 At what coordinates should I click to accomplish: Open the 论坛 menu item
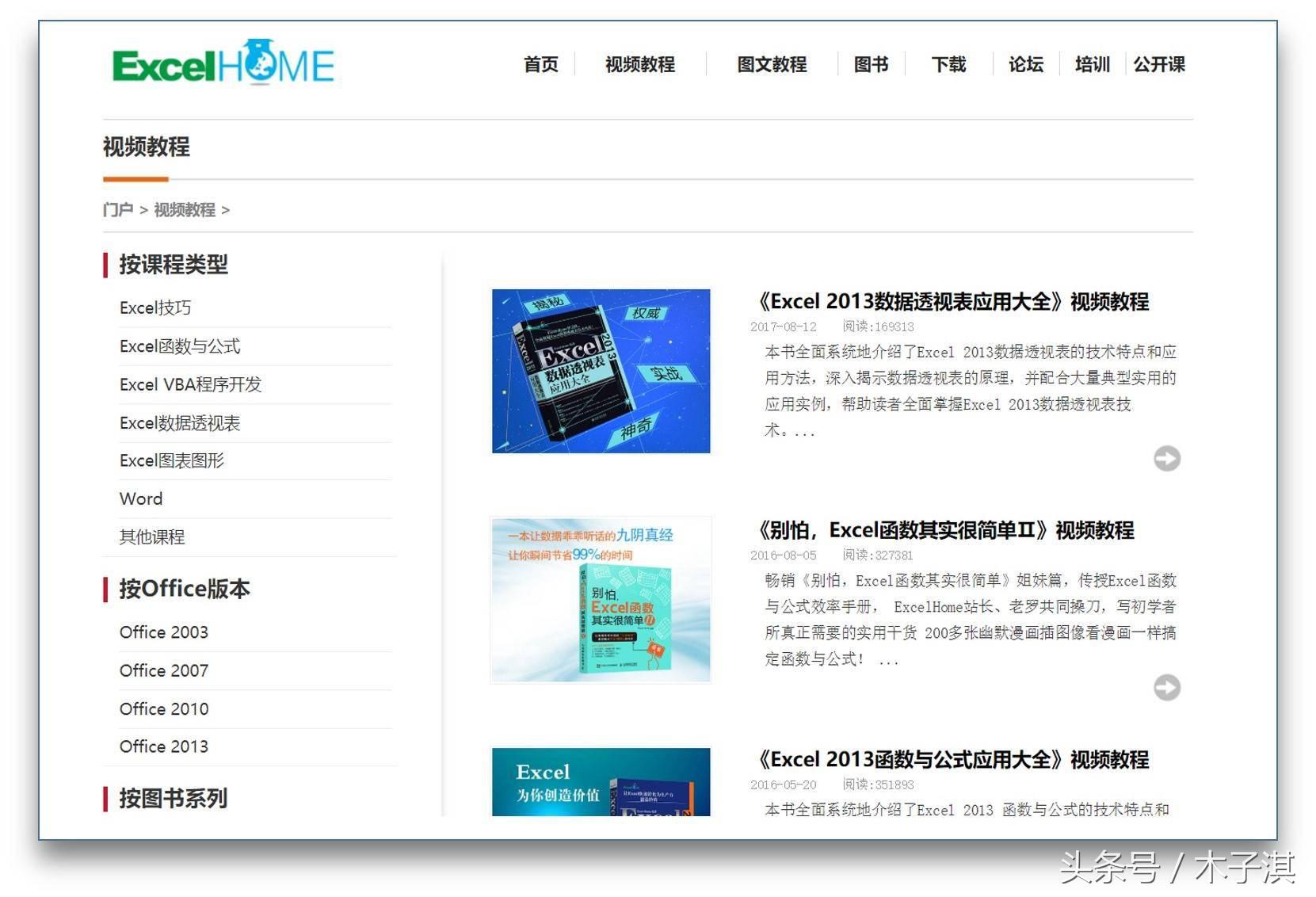click(1024, 65)
